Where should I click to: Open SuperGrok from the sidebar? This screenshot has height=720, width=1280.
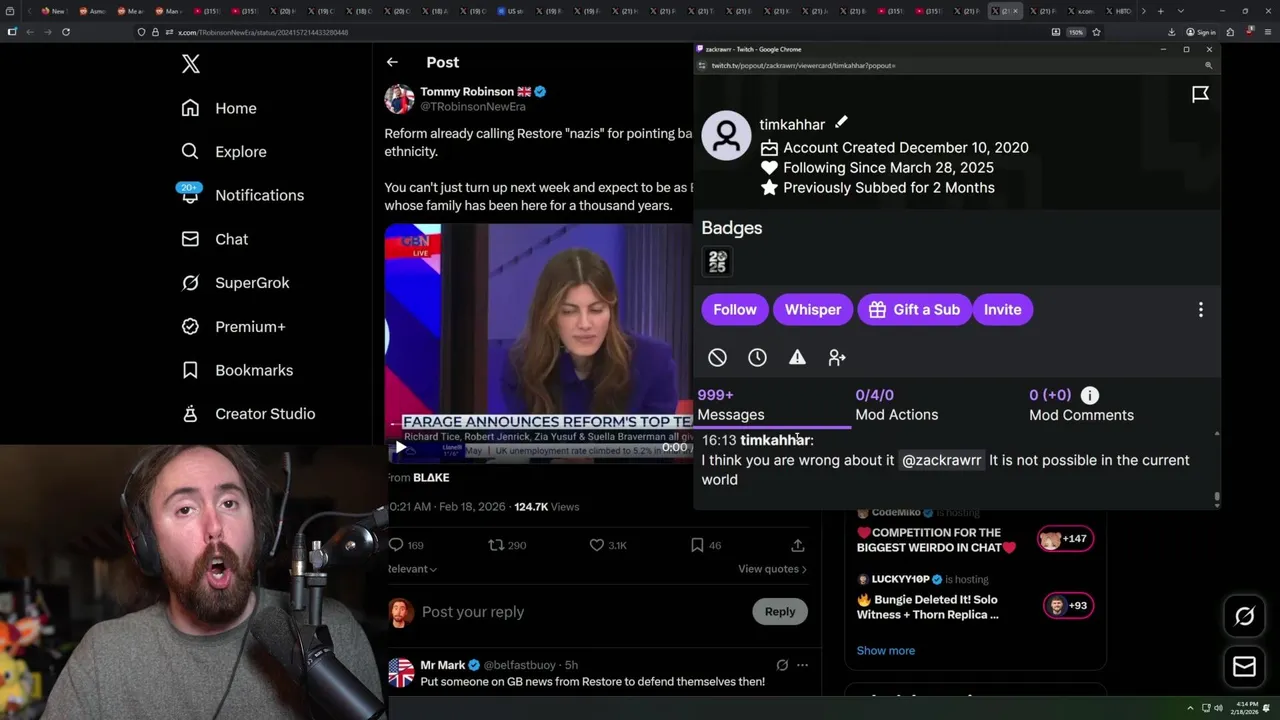click(x=235, y=283)
